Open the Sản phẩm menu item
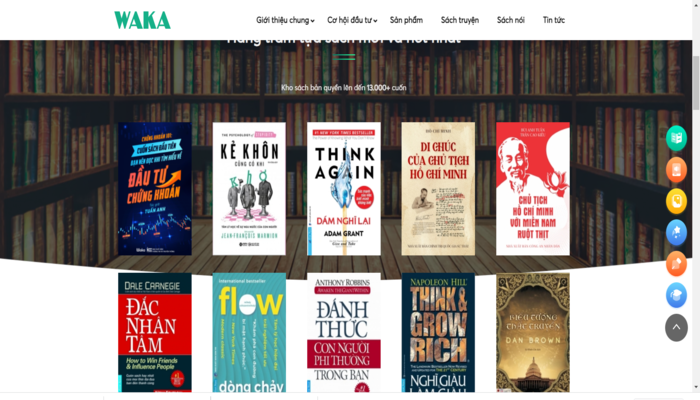Viewport: 700px width, 400px height. click(x=406, y=20)
